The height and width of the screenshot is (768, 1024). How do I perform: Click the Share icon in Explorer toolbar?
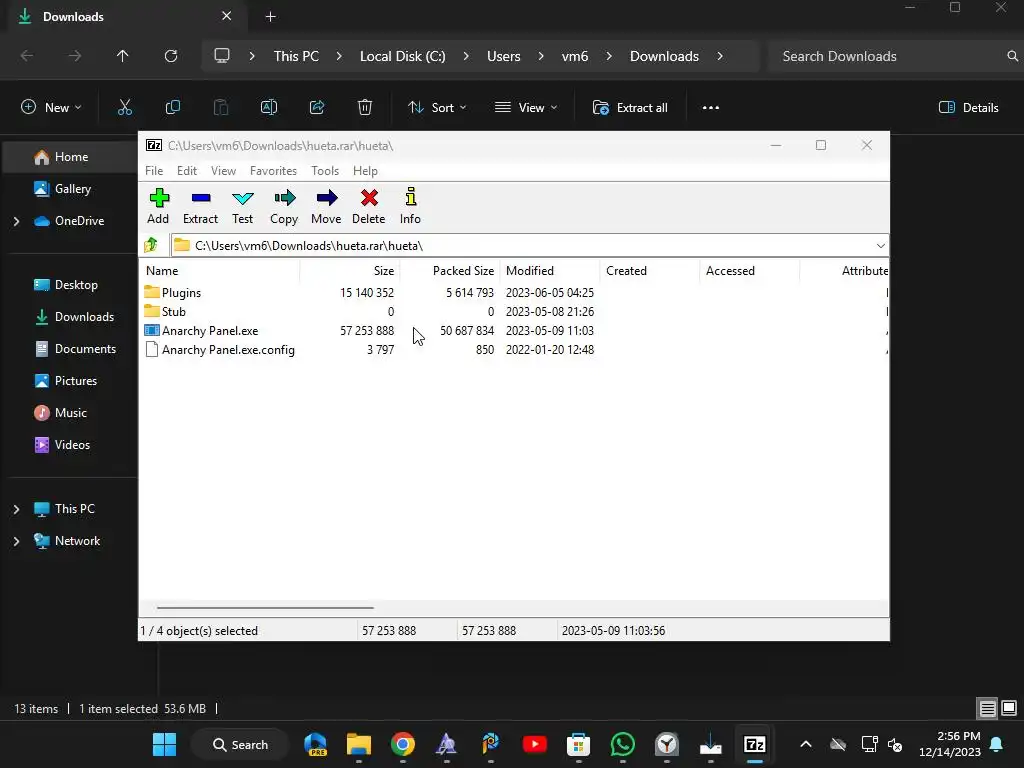point(317,107)
